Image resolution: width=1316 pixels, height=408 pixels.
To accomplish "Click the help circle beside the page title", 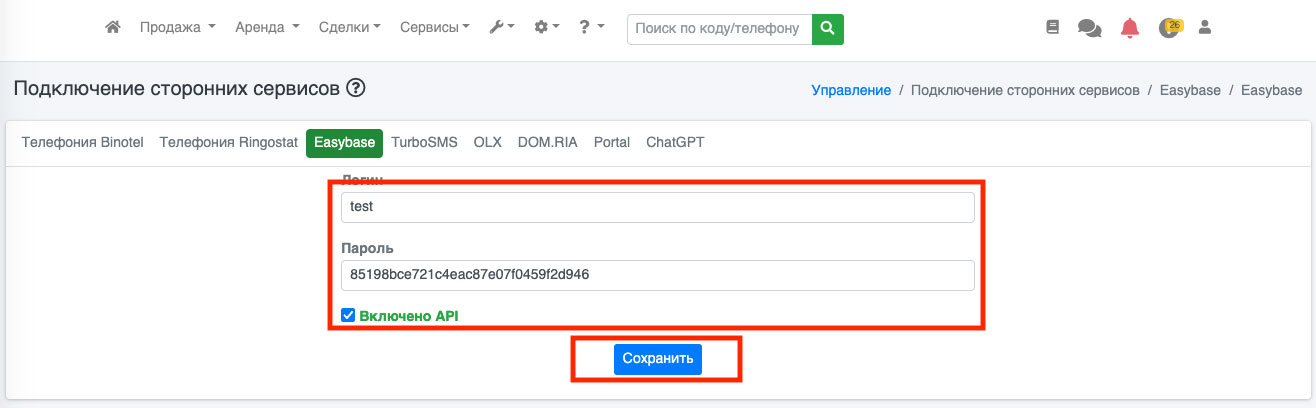I will pyautogui.click(x=355, y=89).
